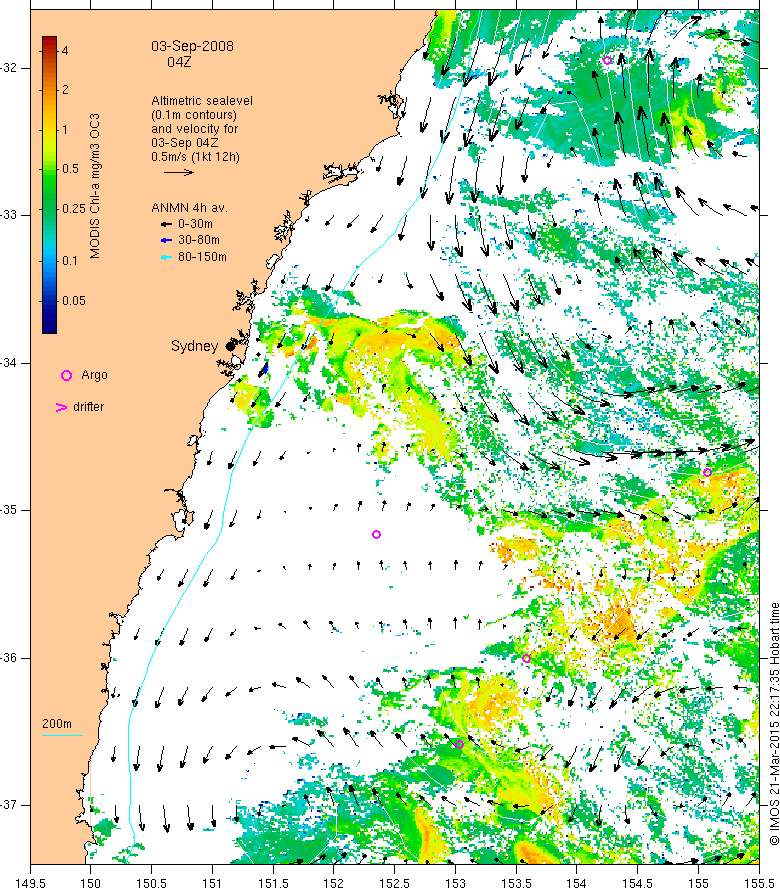This screenshot has width=780, height=890.
Task: Click the 0-30m depth label
Action: tap(195, 224)
